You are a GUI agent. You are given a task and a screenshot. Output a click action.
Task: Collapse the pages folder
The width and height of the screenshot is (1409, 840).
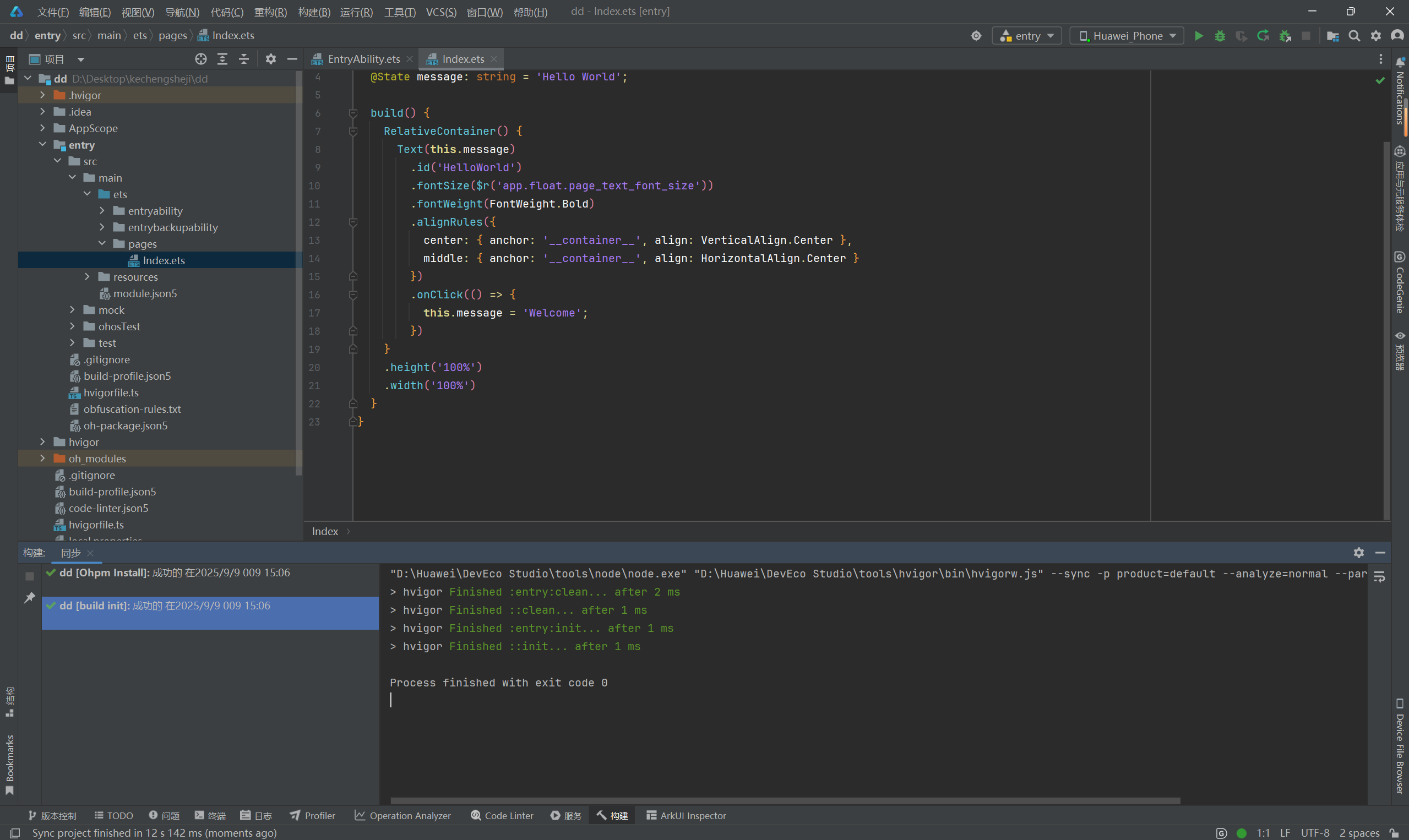pyautogui.click(x=102, y=243)
